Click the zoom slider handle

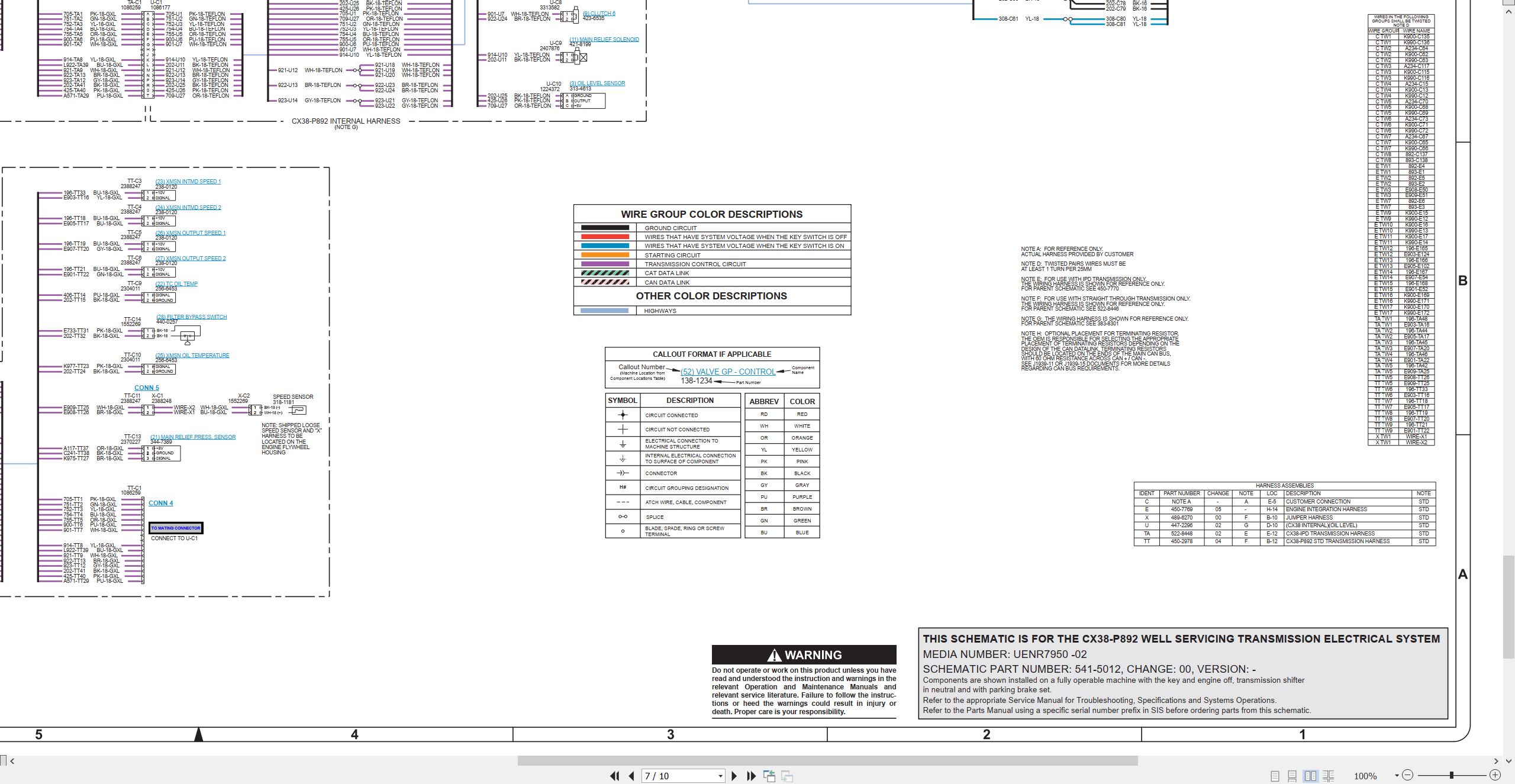(1452, 775)
